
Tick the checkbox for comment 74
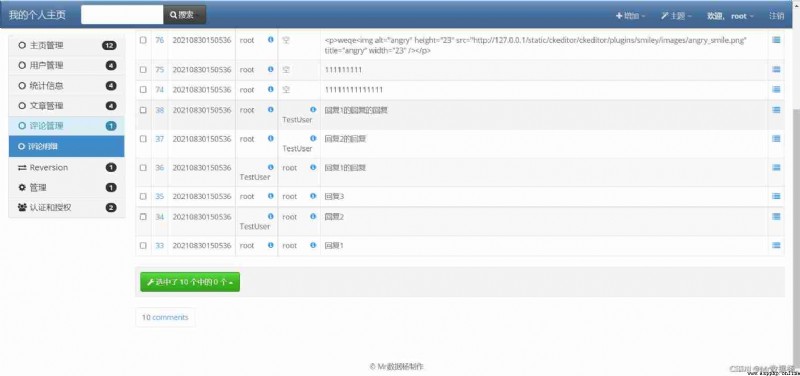pyautogui.click(x=143, y=90)
